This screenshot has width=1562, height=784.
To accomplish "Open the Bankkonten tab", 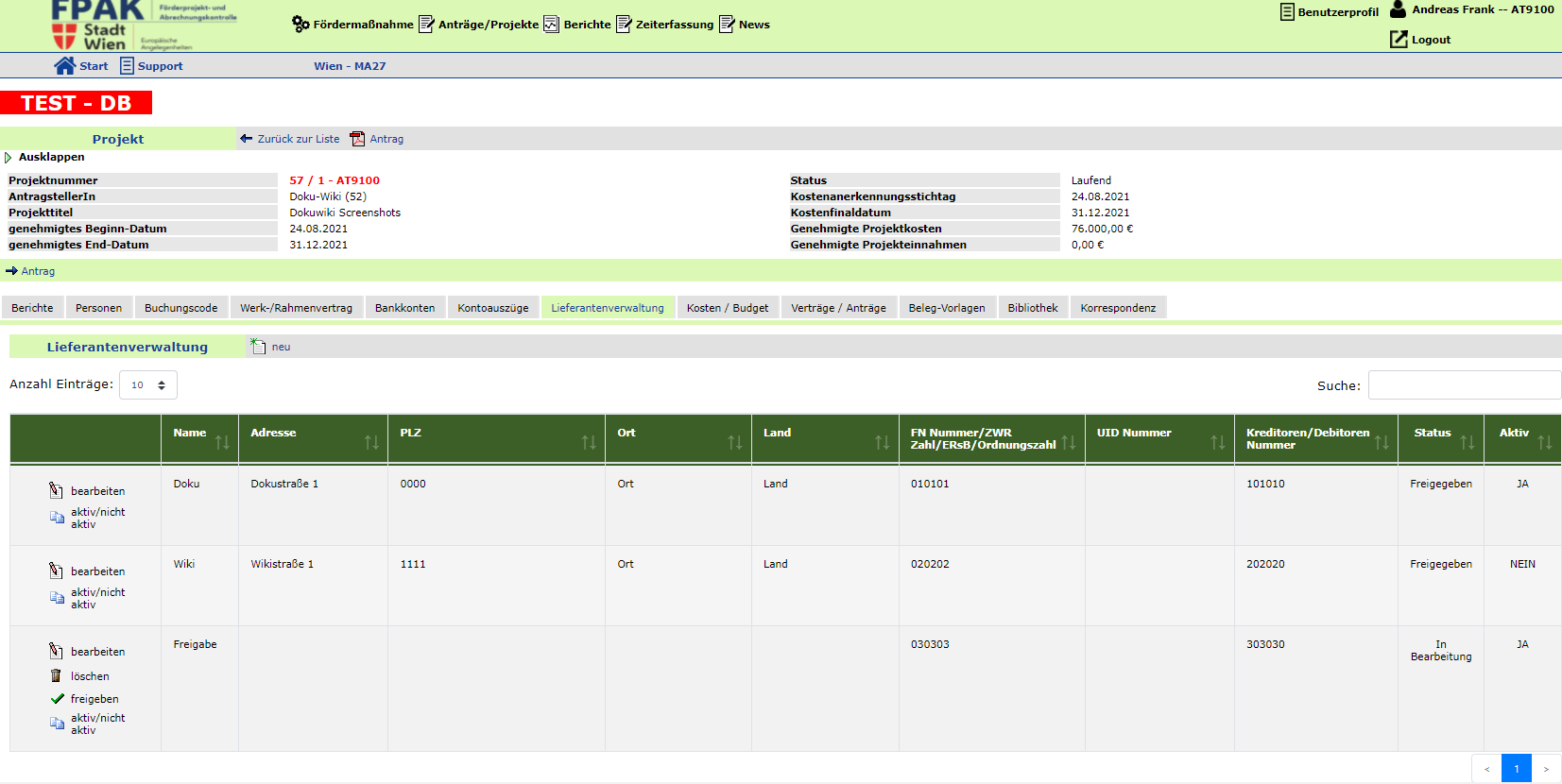I will [x=404, y=308].
